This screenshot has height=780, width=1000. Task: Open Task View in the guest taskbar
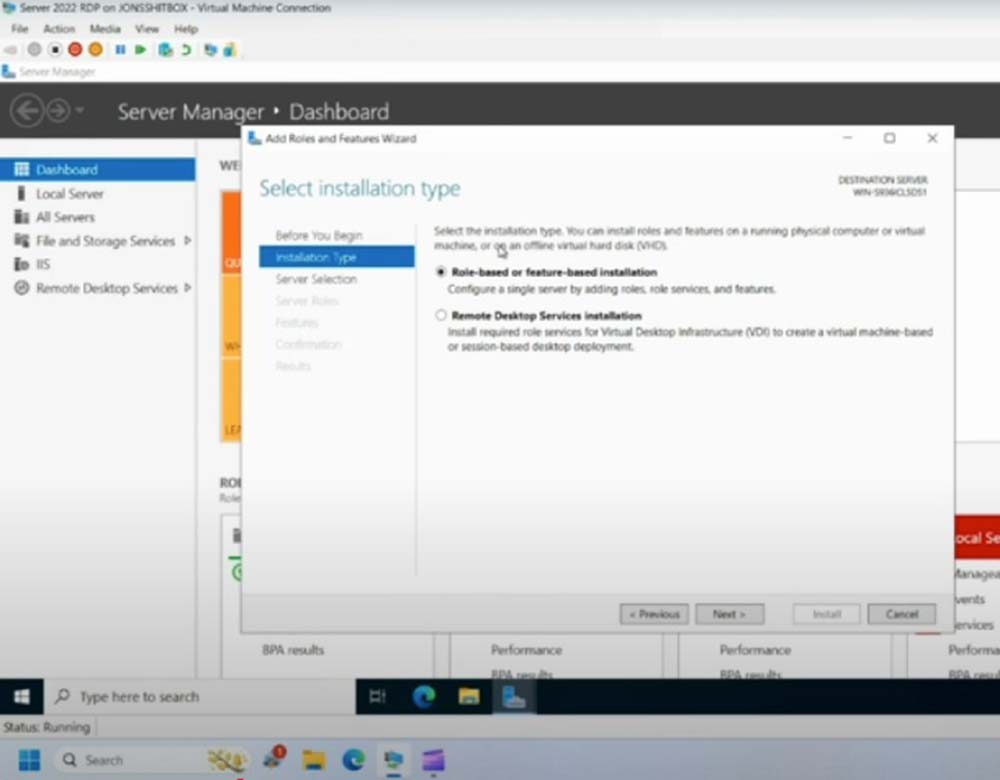377,697
